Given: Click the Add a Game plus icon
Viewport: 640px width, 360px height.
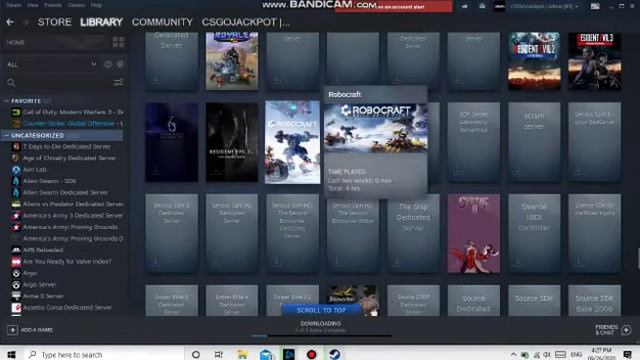Looking at the screenshot, I should point(12,330).
